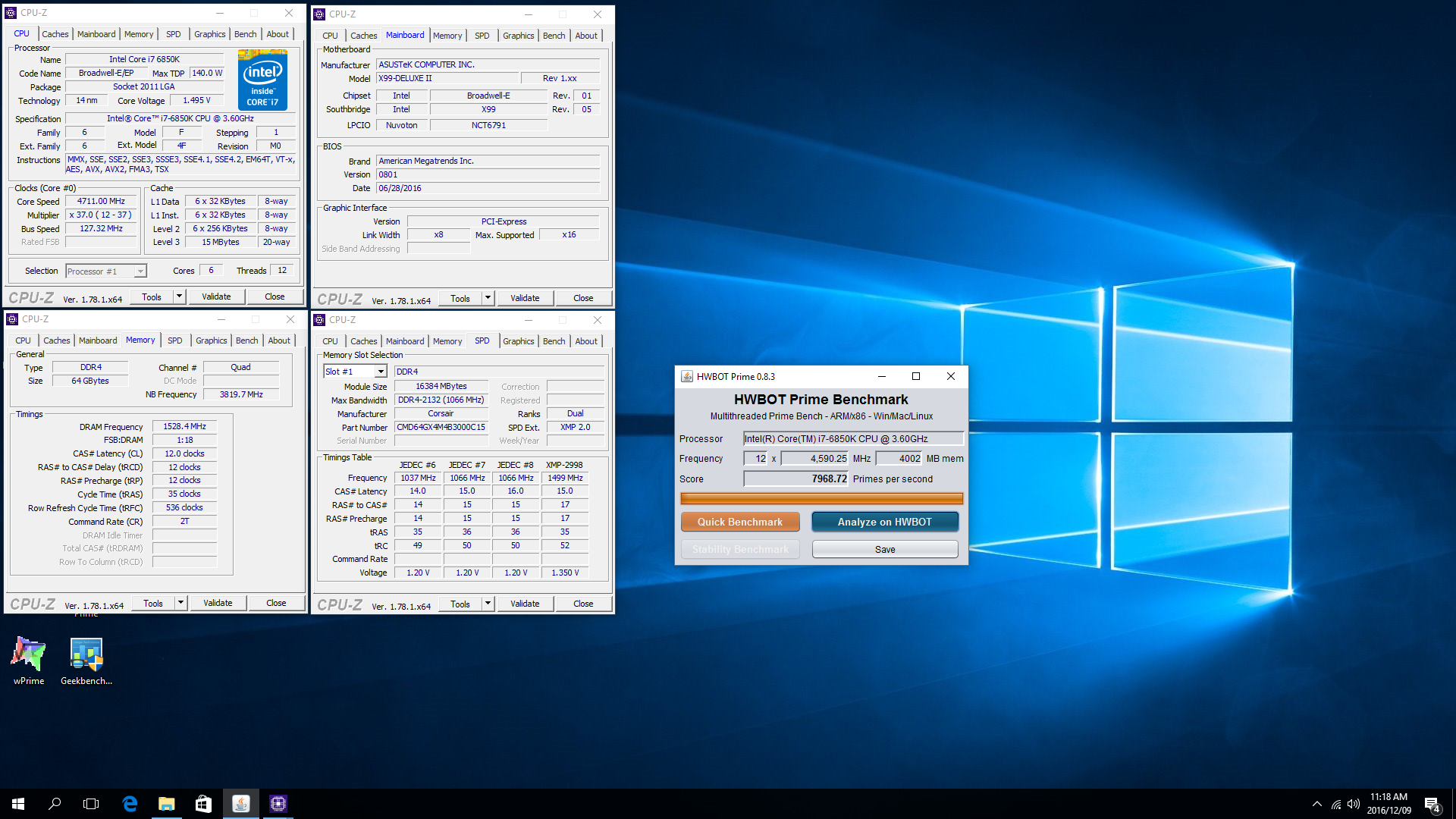Screen dimensions: 1456x819
Task: Click the Intel Core i7 logo
Action: pyautogui.click(x=262, y=80)
